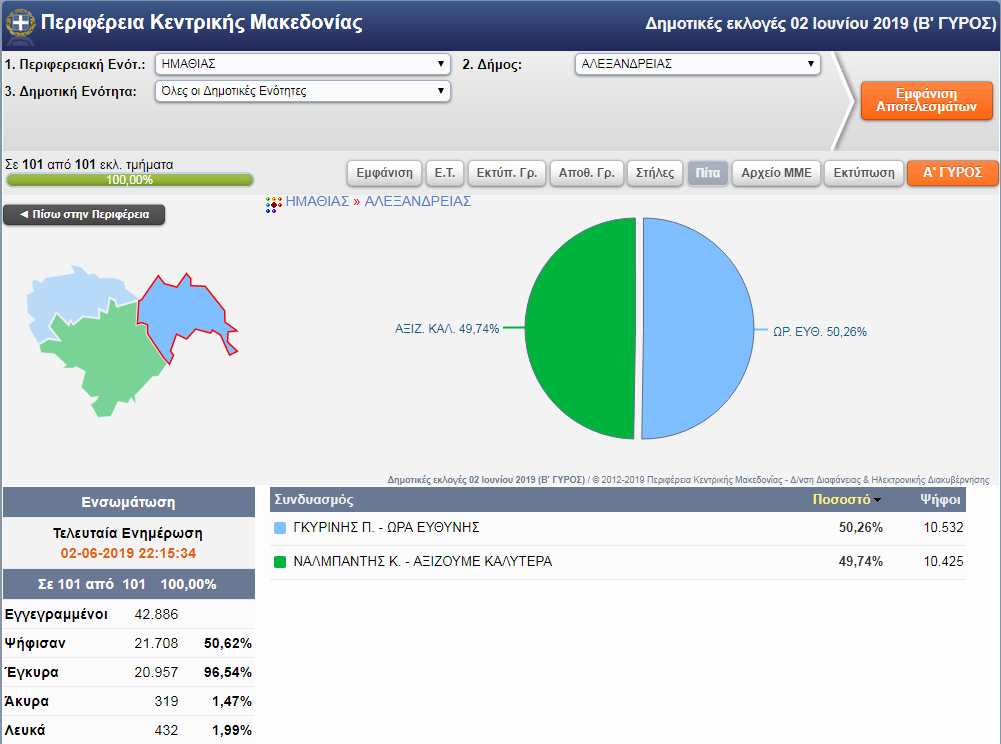Click Πίσω στην Περιφέρεια button
1001x744 pixels.
pyautogui.click(x=84, y=215)
